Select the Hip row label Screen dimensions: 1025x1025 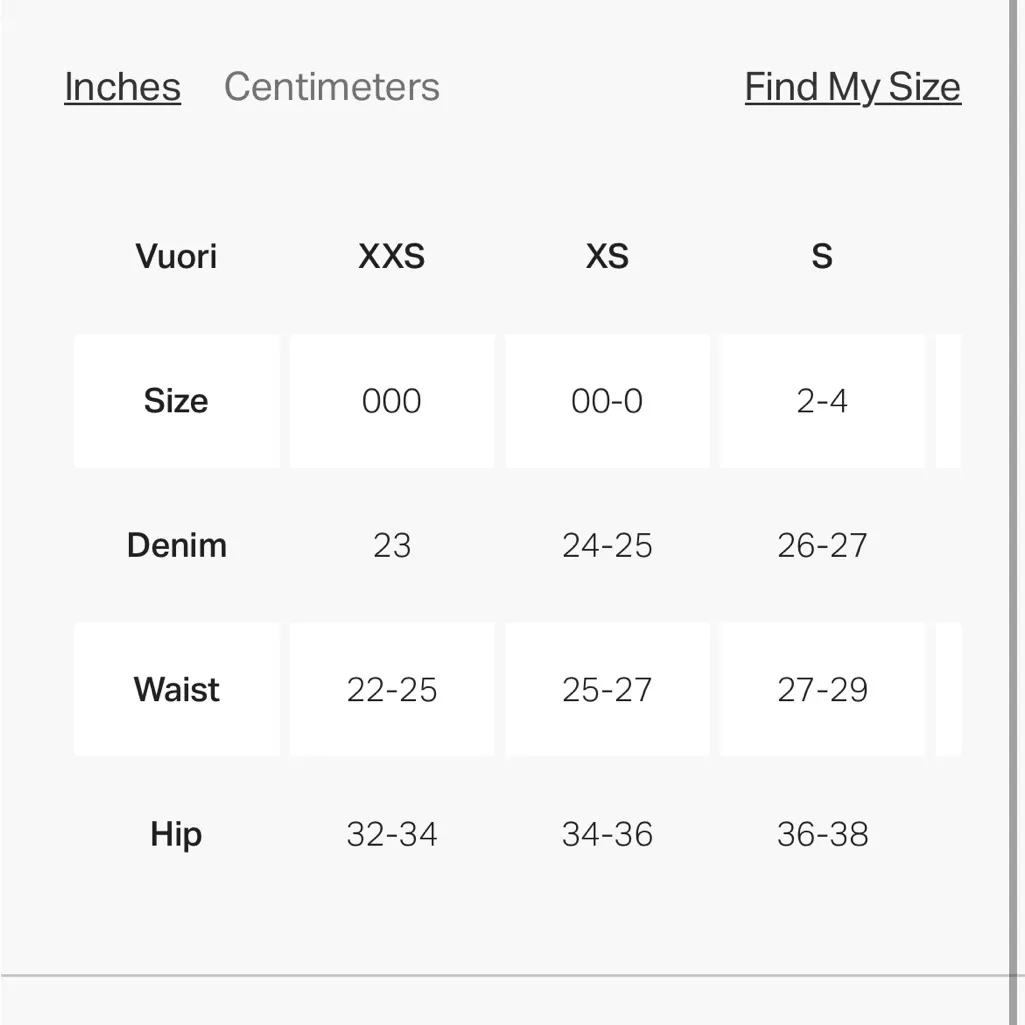[x=176, y=834]
